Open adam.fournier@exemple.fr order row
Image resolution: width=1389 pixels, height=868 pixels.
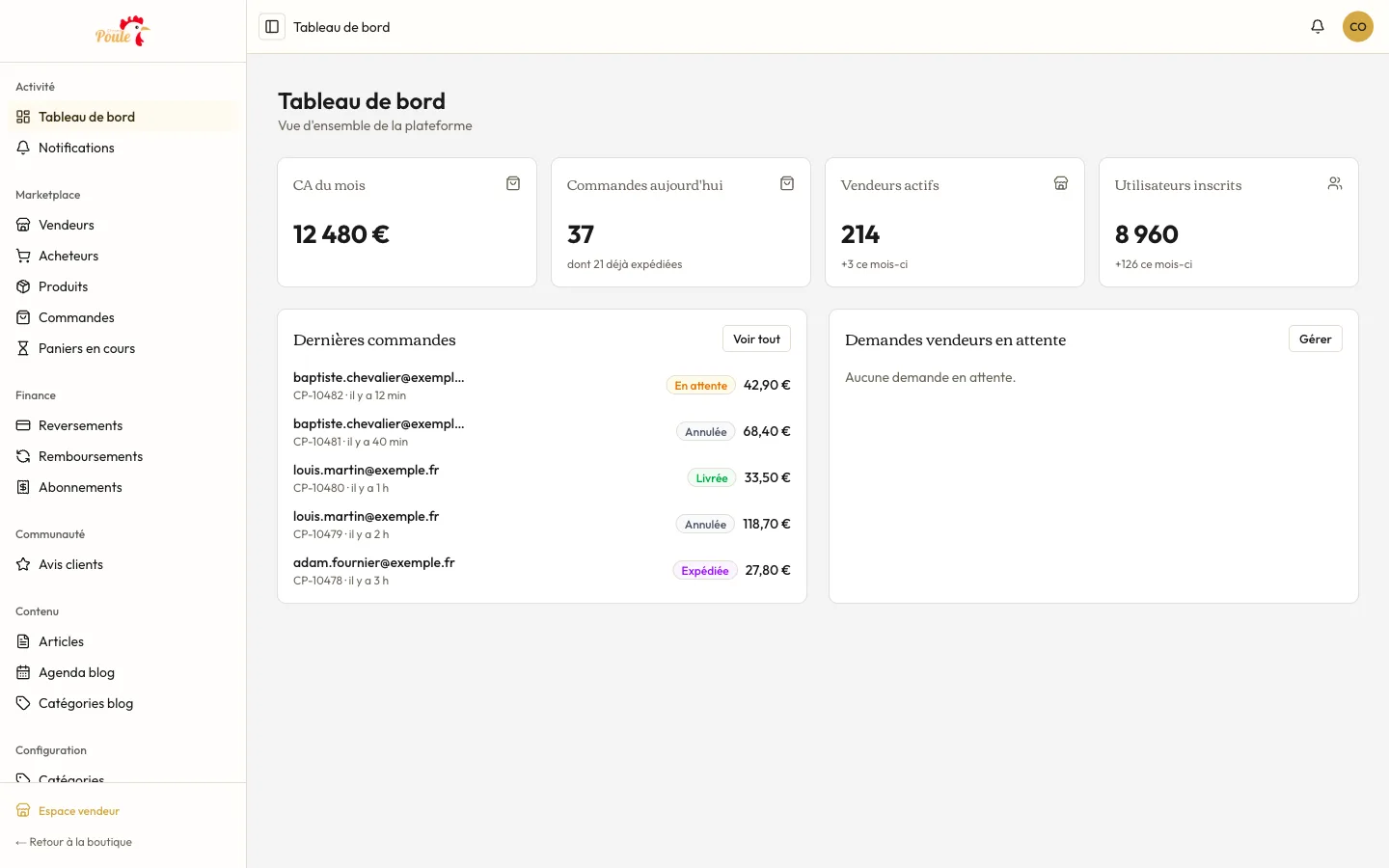[542, 570]
